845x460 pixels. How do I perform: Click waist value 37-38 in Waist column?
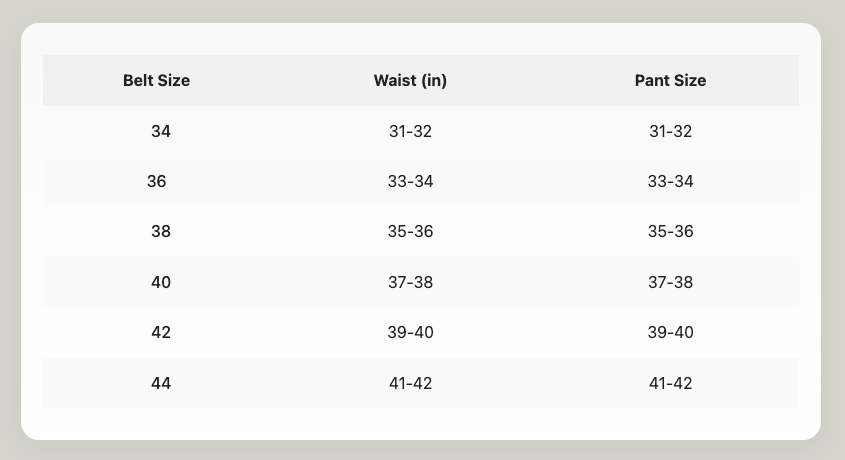(410, 282)
